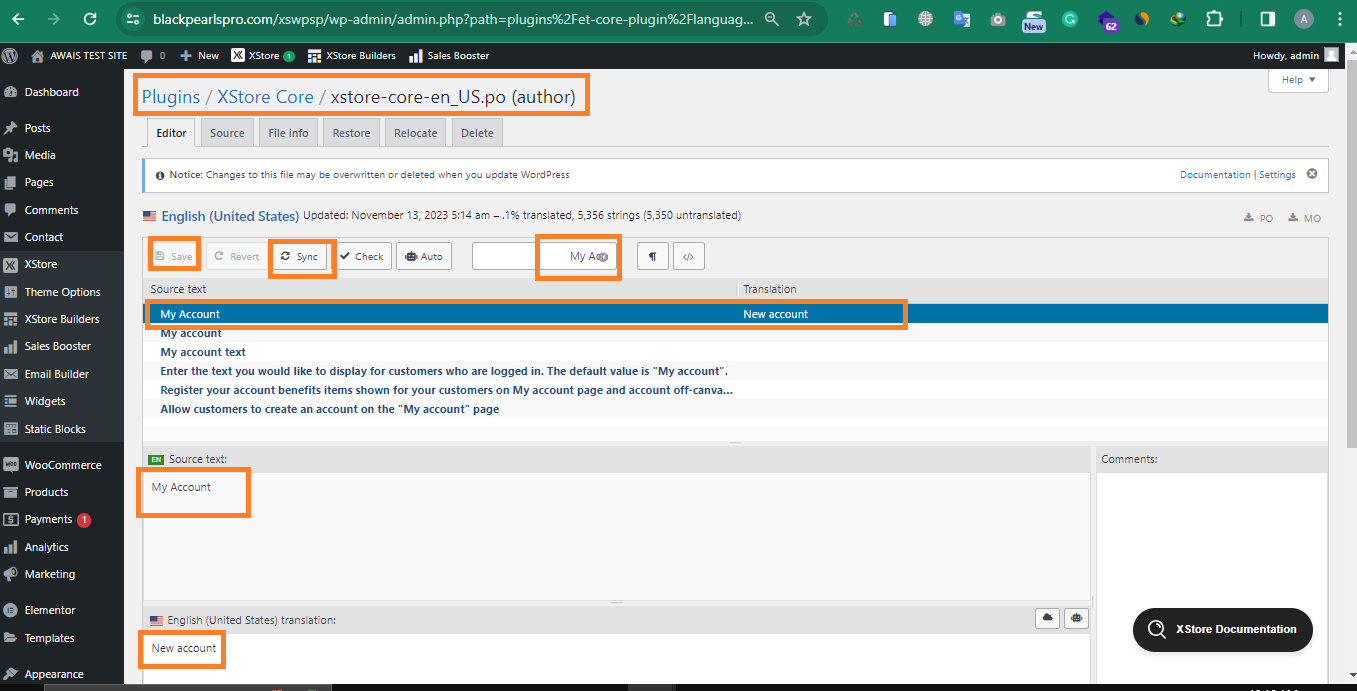Open the Restore tab
The height and width of the screenshot is (691, 1357).
351,133
